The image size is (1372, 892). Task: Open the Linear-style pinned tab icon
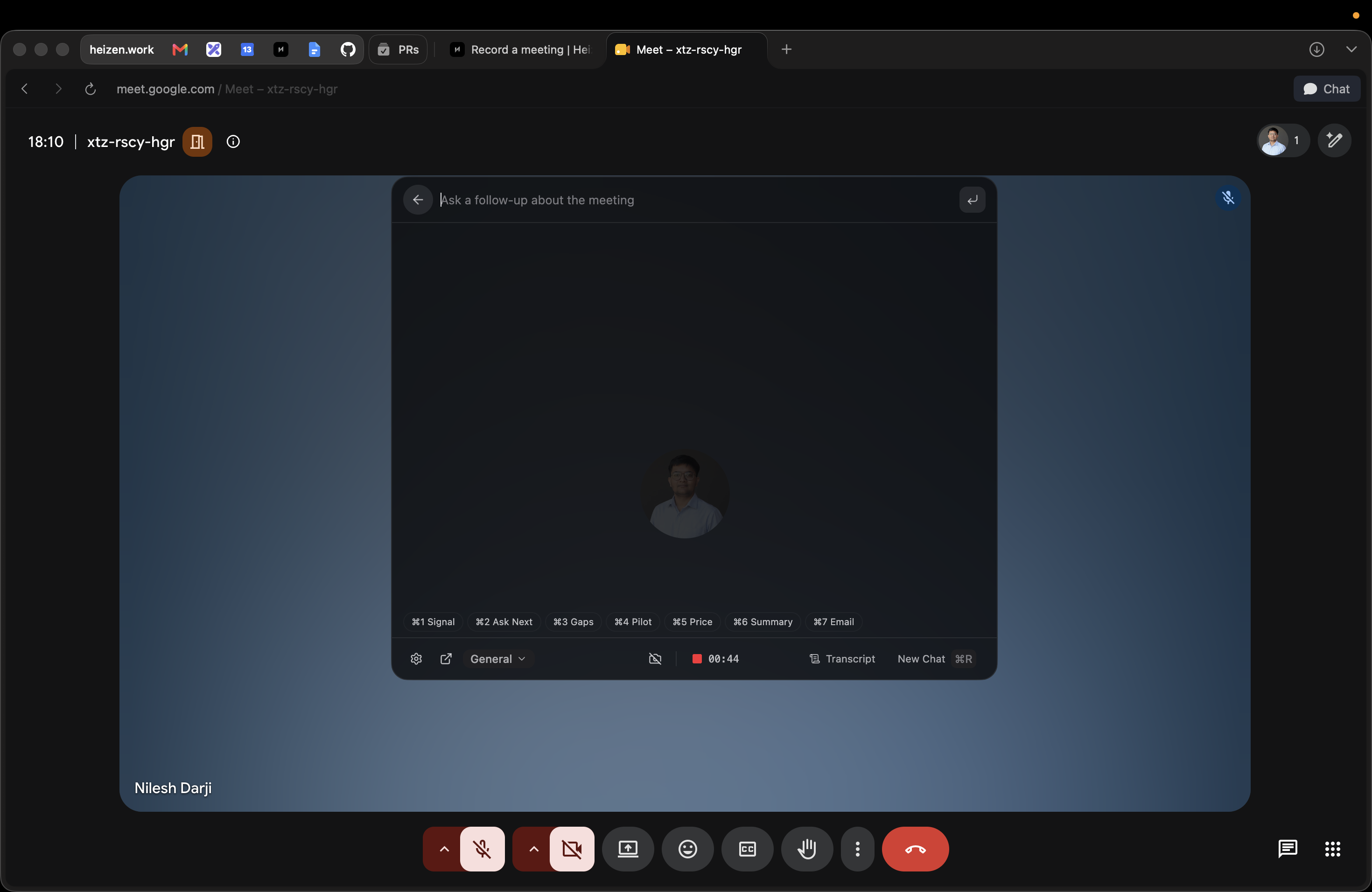(214, 49)
